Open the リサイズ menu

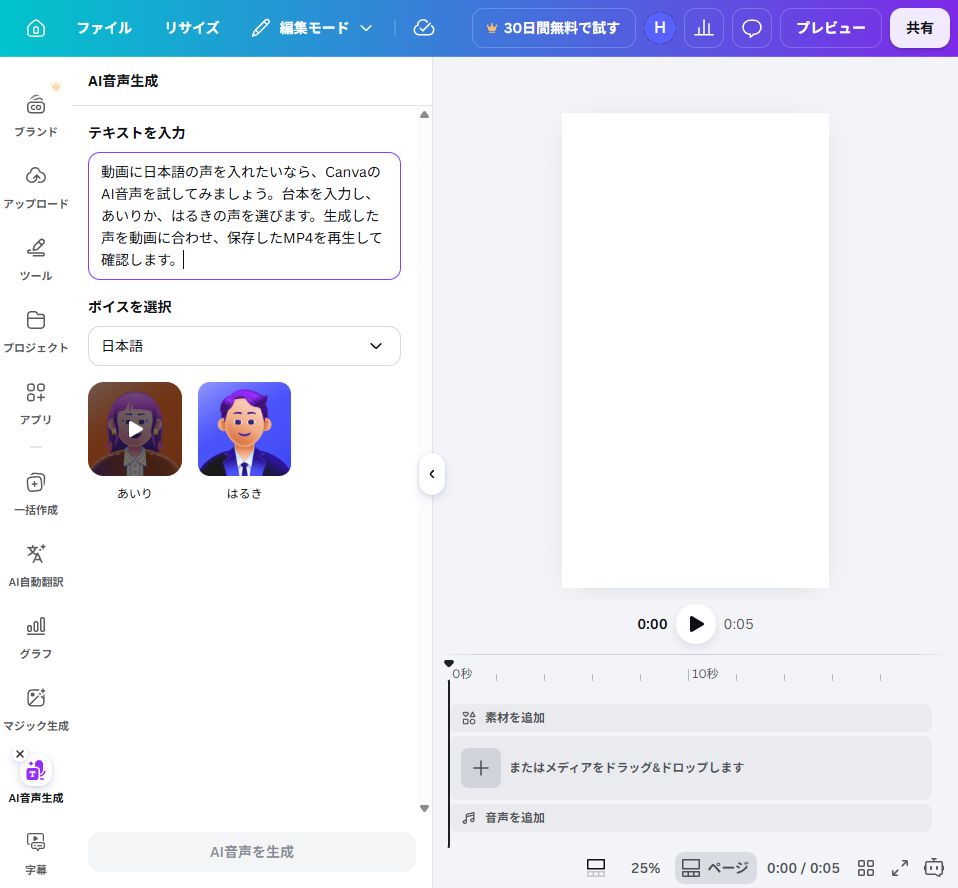[x=192, y=28]
